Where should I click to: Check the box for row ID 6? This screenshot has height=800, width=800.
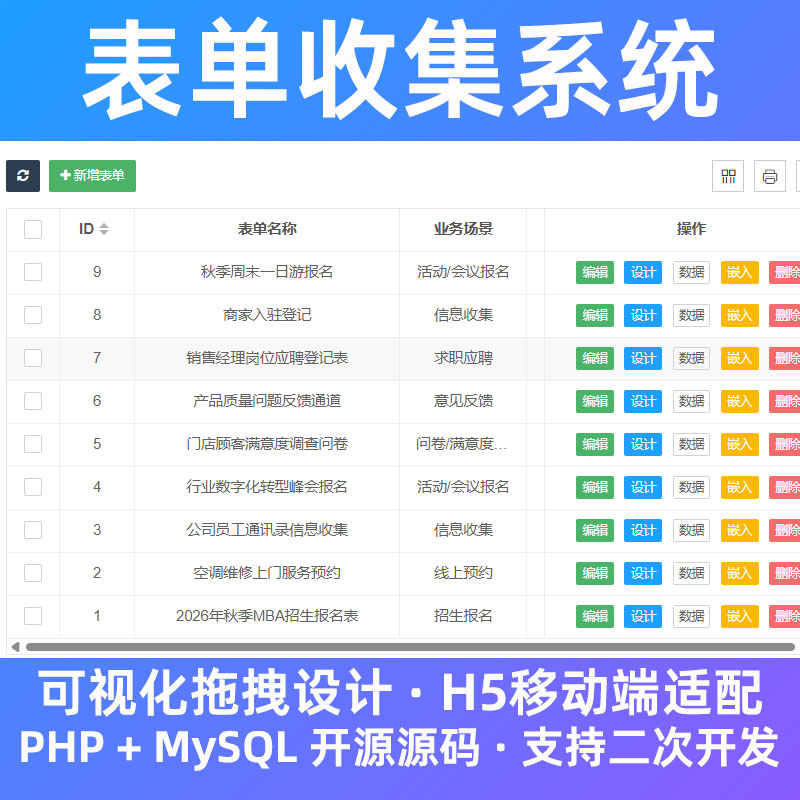[33, 401]
